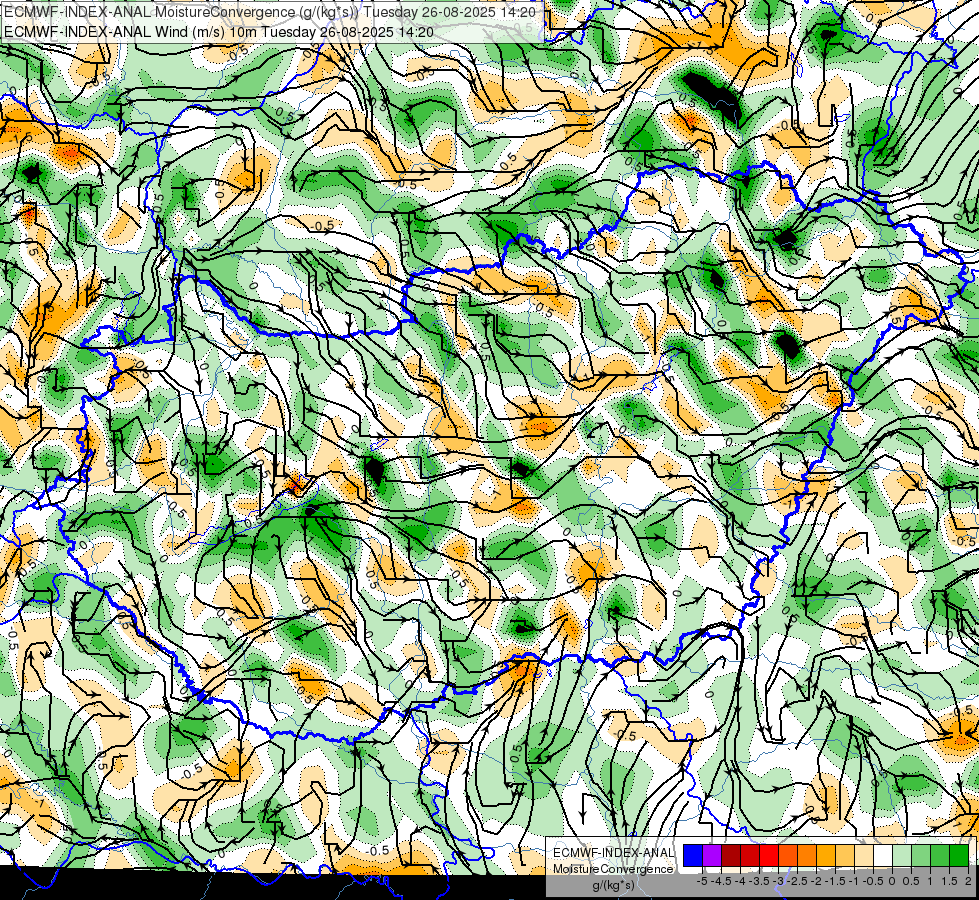The image size is (979, 900).
Task: Click the -3.5 tick label on legend
Action: click(x=760, y=881)
